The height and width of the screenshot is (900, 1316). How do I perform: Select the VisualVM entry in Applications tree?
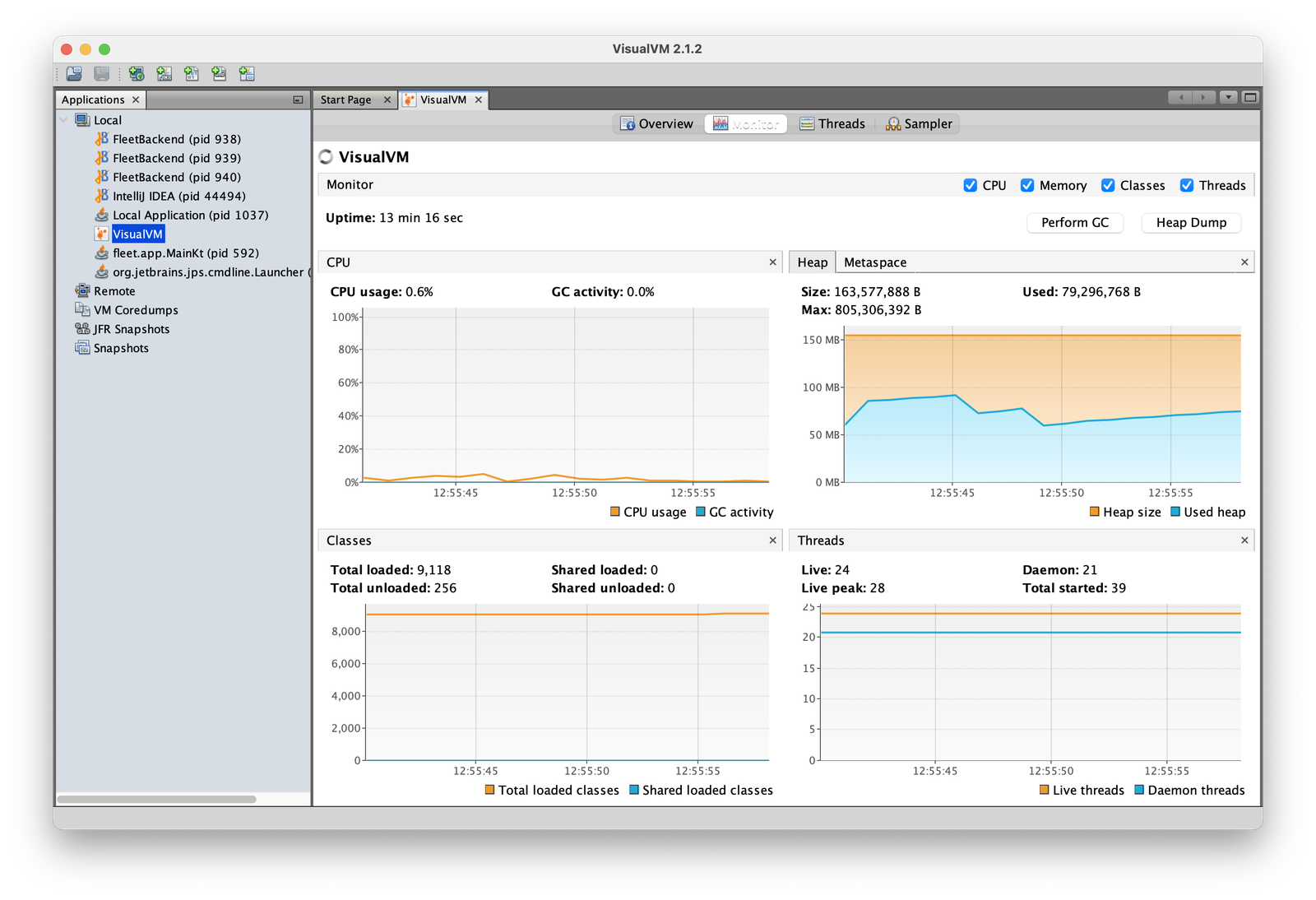[137, 234]
